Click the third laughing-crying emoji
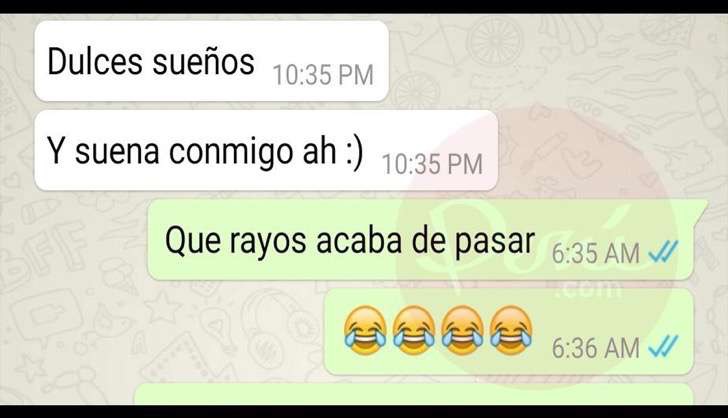The width and height of the screenshot is (728, 418). (x=462, y=330)
